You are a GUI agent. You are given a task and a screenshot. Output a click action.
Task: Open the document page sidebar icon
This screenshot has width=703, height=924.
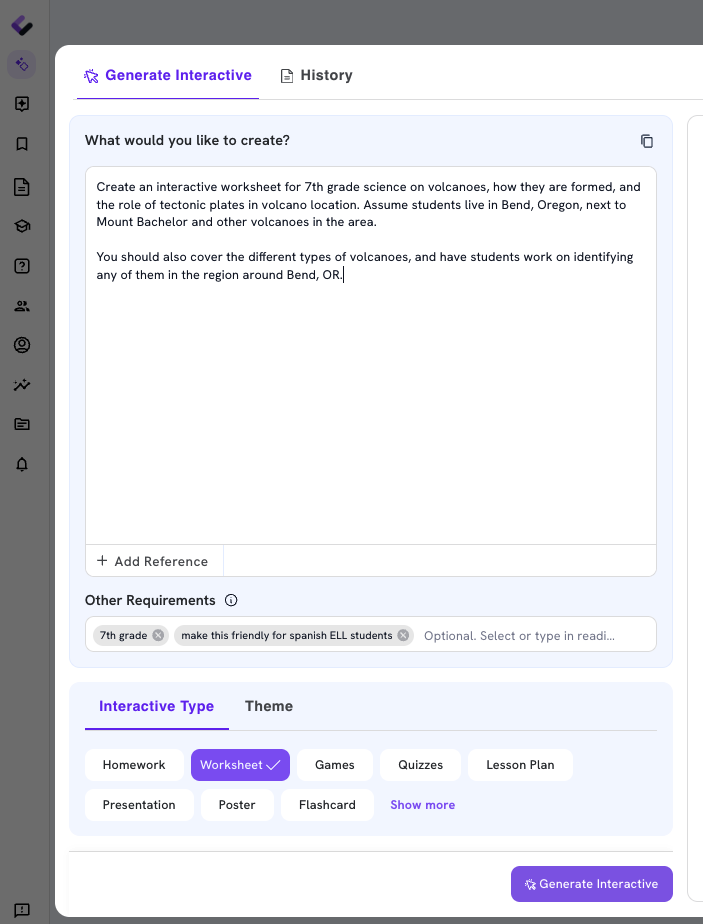22,187
